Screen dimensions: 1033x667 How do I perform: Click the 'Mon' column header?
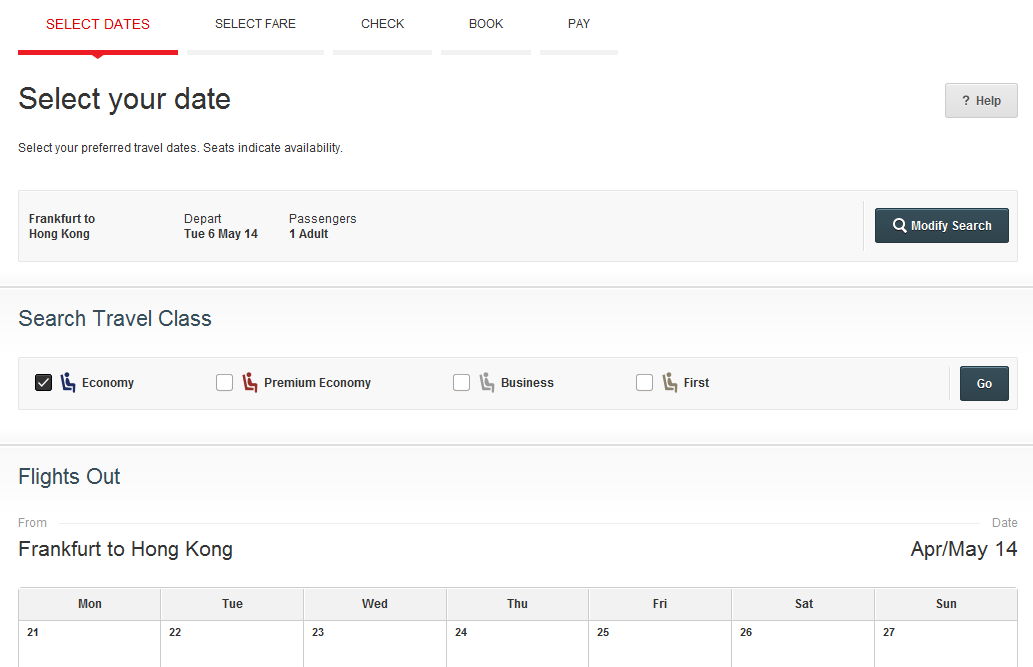90,604
